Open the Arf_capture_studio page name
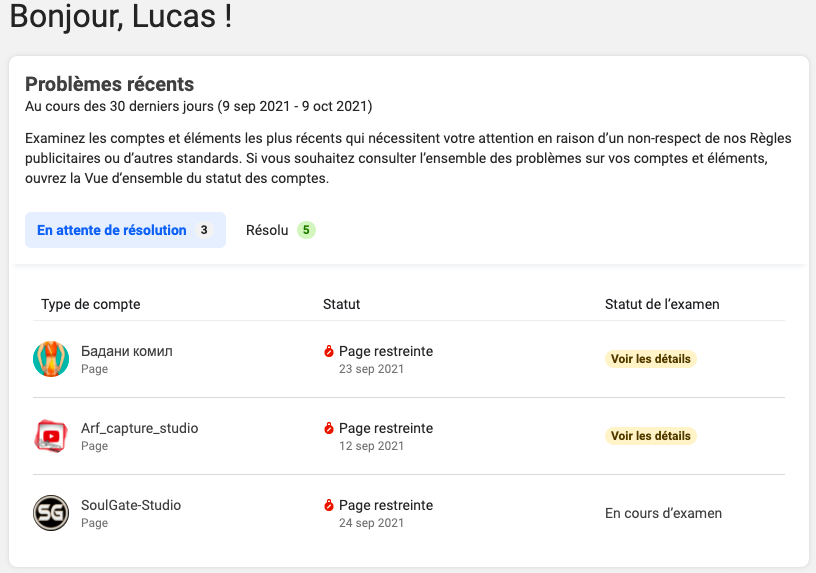The height and width of the screenshot is (573, 816). (139, 428)
